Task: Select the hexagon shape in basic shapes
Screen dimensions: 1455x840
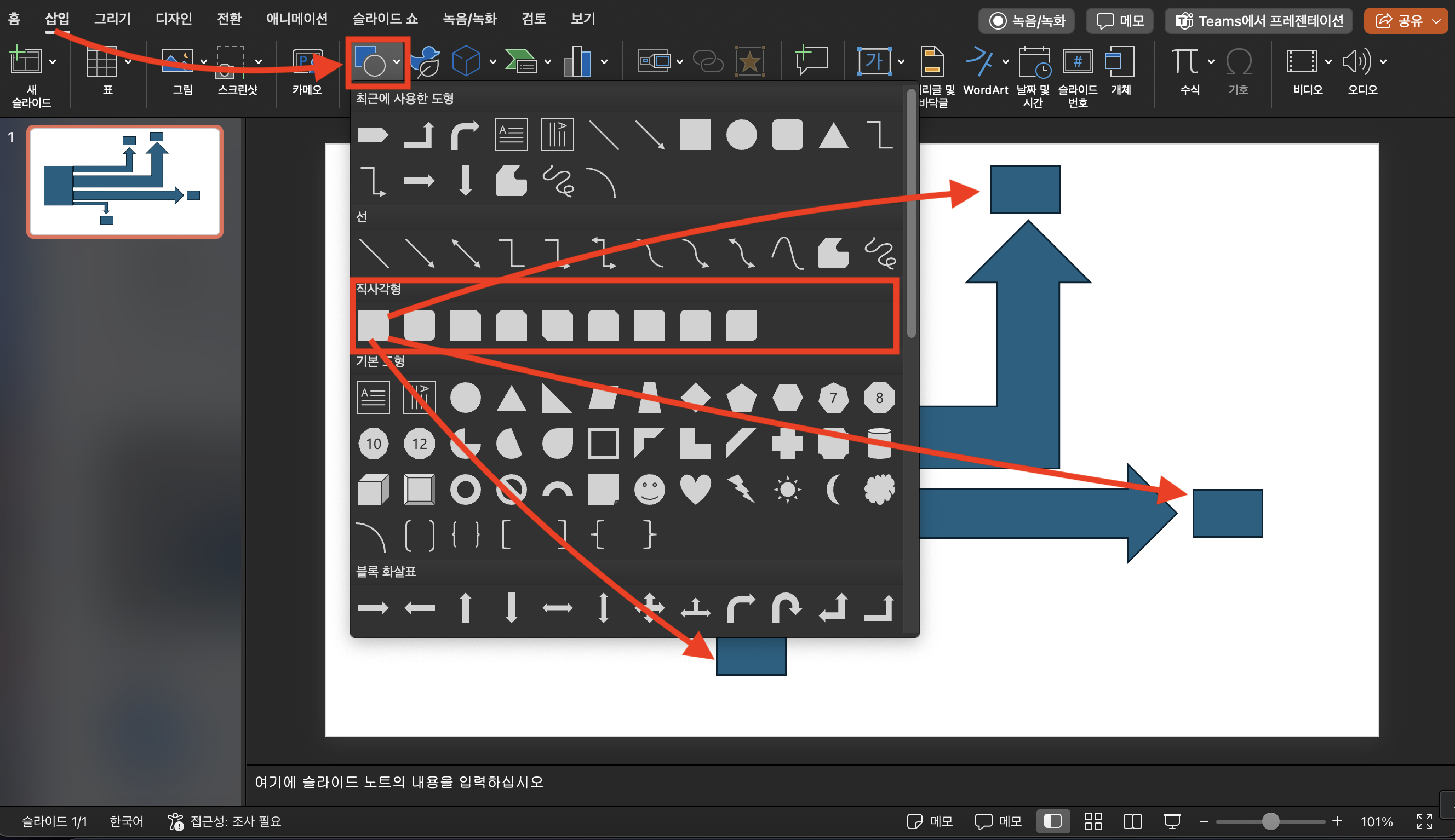Action: pos(787,398)
